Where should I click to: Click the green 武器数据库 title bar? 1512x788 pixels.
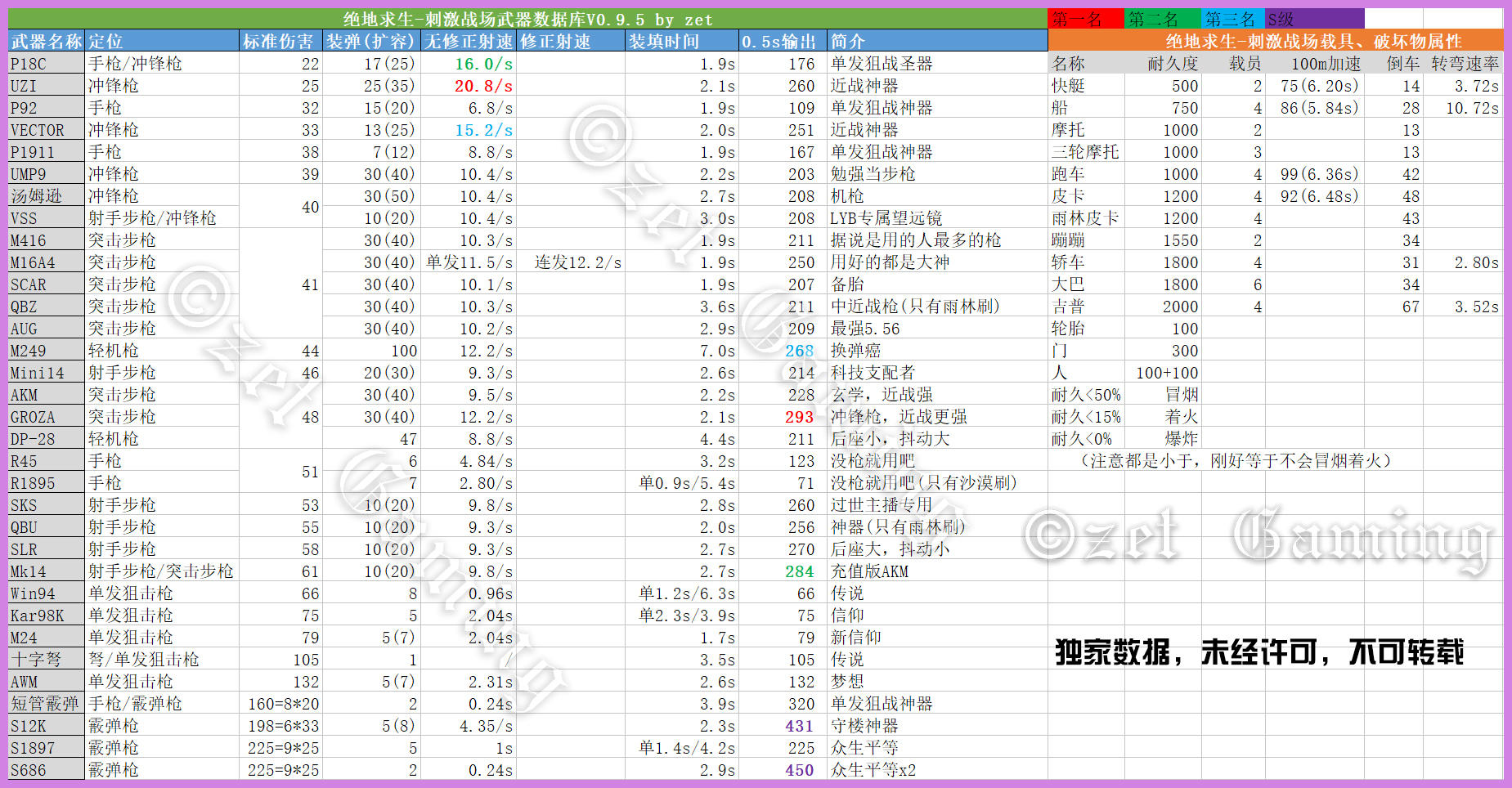tap(527, 19)
